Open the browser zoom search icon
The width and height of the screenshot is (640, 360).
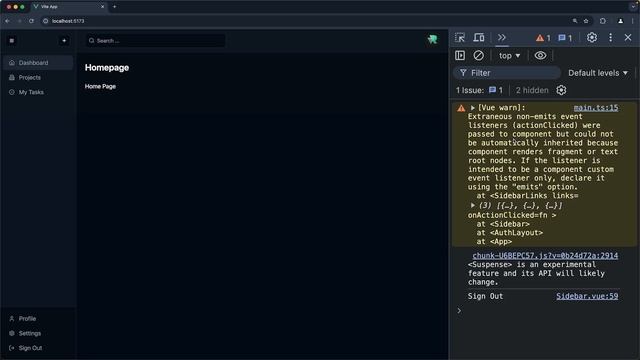[x=575, y=21]
